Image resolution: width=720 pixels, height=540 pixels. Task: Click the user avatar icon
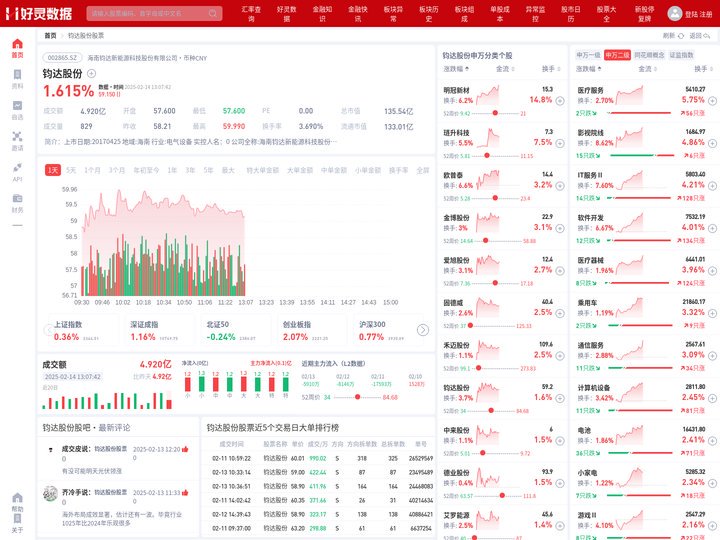(x=674, y=13)
